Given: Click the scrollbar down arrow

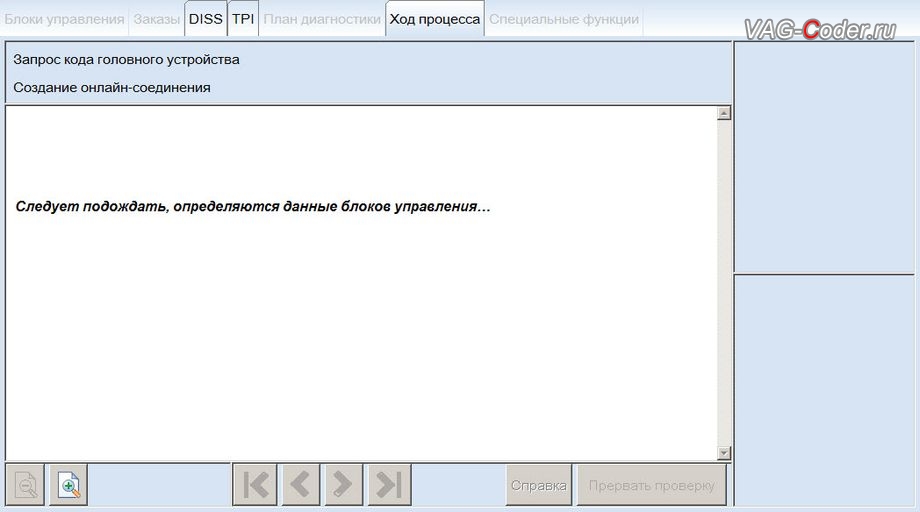Looking at the screenshot, I should coord(724,453).
